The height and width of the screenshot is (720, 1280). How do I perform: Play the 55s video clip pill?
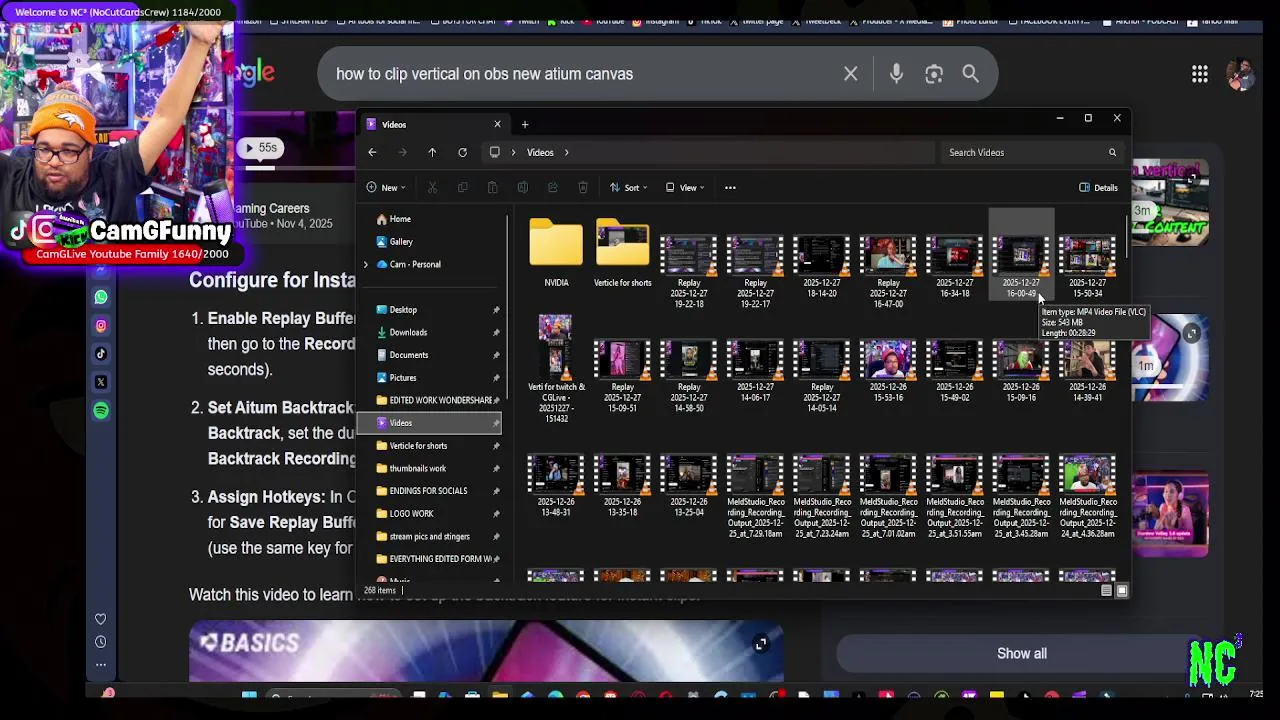262,148
